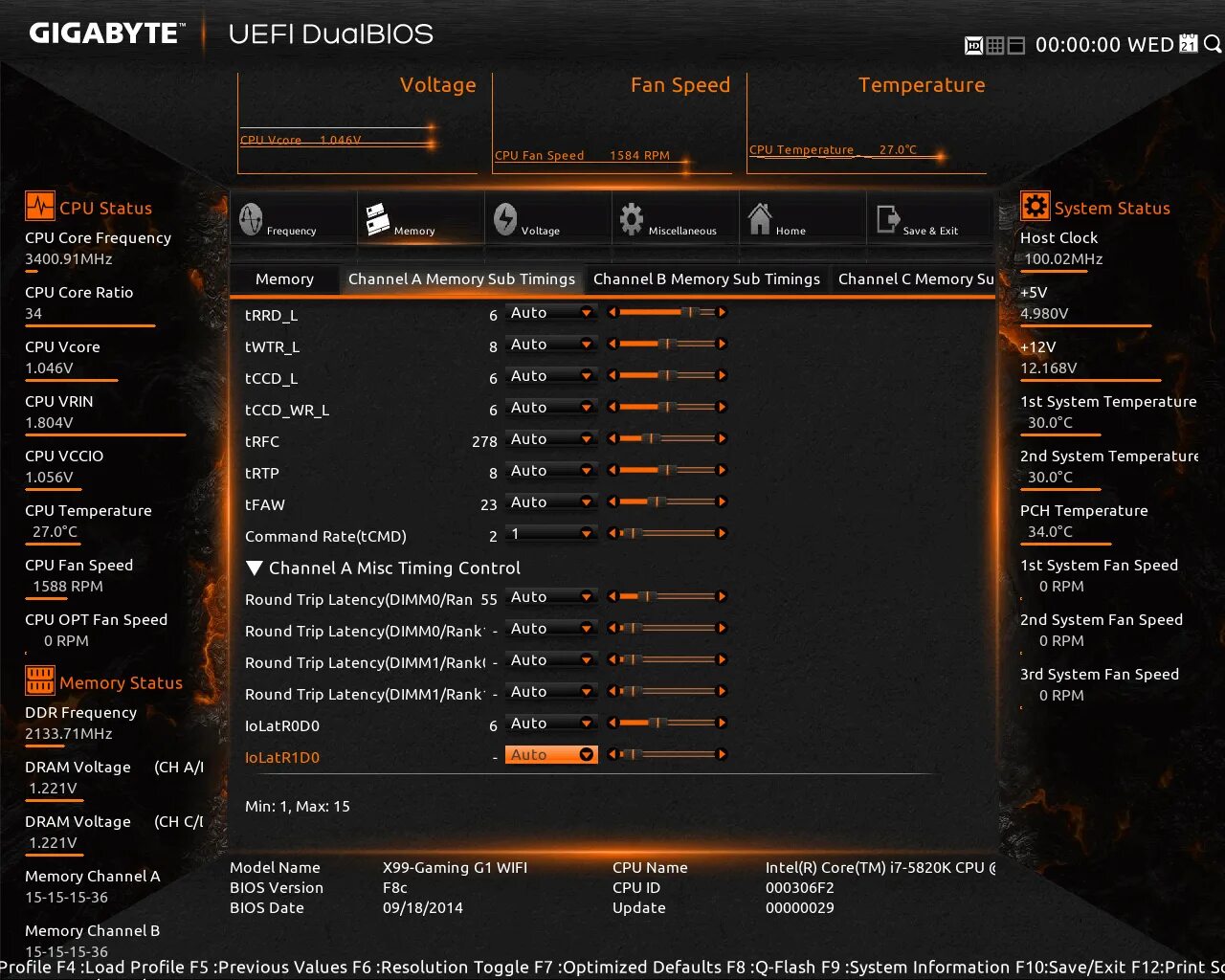The image size is (1225, 980).
Task: Click the DDR Frequency 2133.71MHz value
Action: (69, 733)
